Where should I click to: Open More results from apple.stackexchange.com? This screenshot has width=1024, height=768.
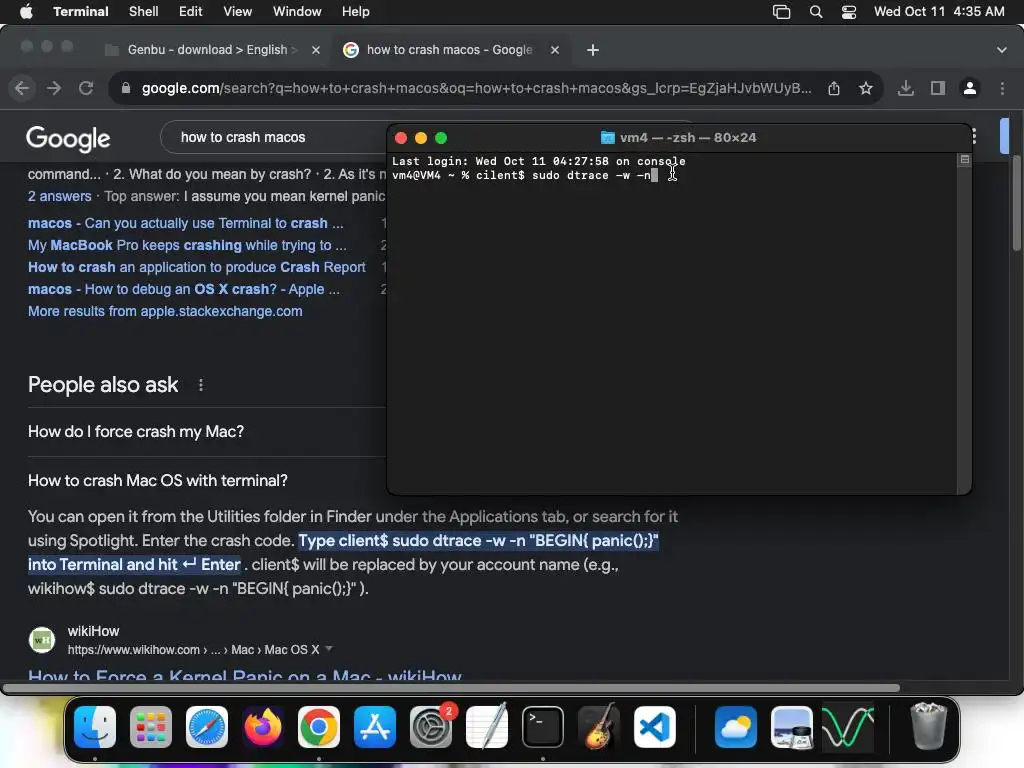click(165, 312)
